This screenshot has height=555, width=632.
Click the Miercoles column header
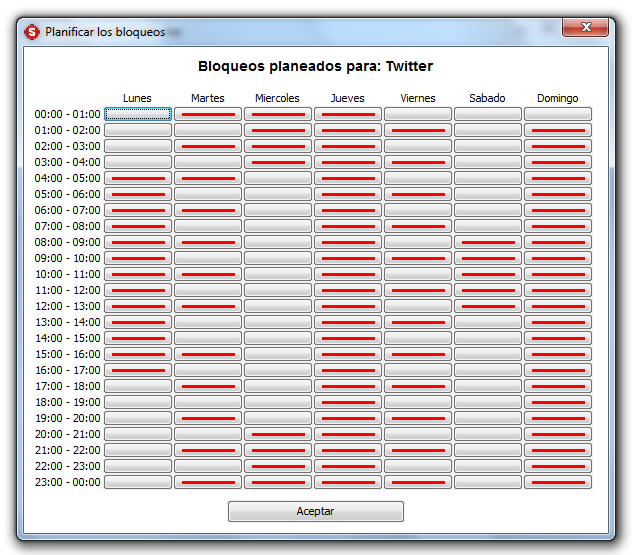click(277, 98)
